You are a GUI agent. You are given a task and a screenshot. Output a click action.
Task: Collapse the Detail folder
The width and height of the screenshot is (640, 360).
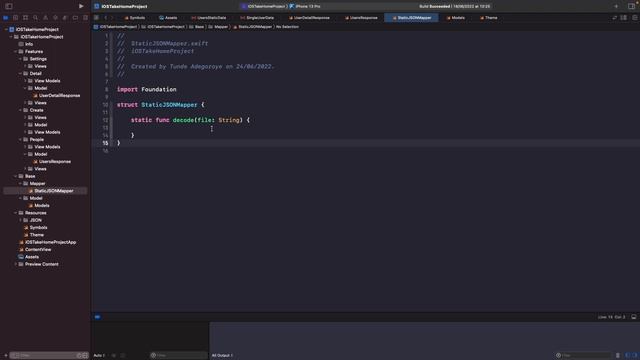[x=20, y=73]
